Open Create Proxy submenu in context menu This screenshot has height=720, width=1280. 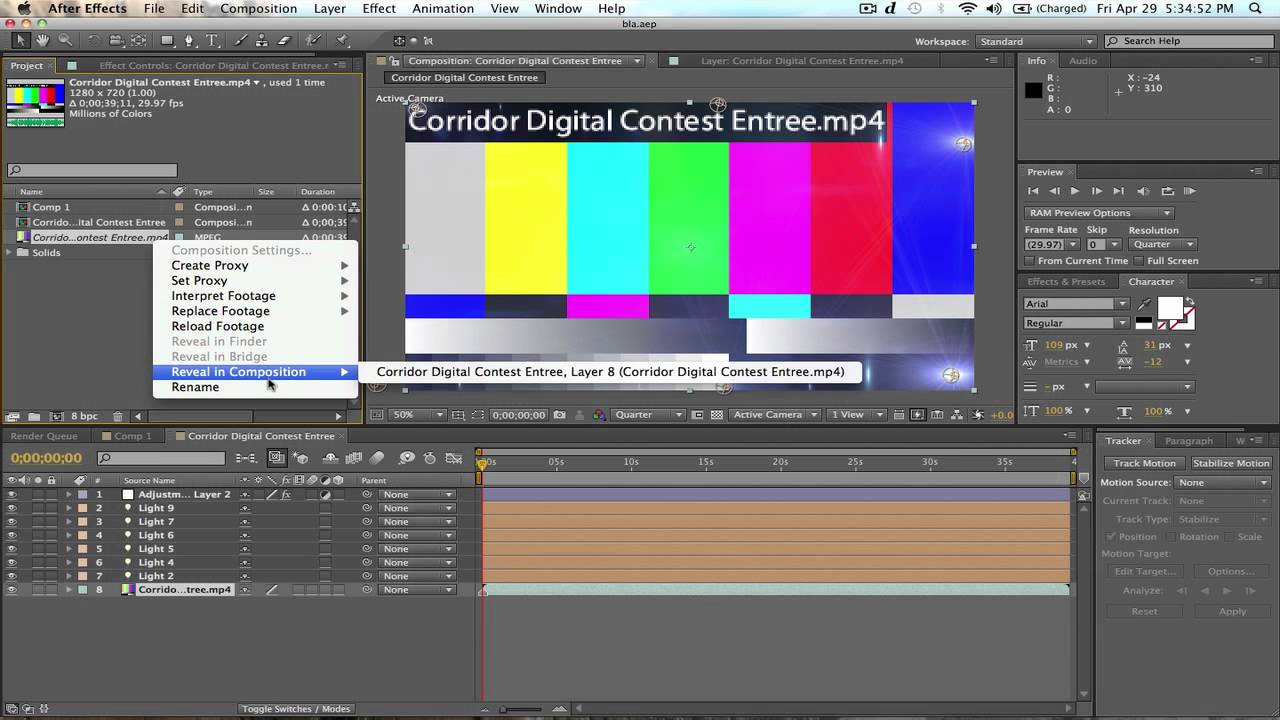pyautogui.click(x=255, y=265)
